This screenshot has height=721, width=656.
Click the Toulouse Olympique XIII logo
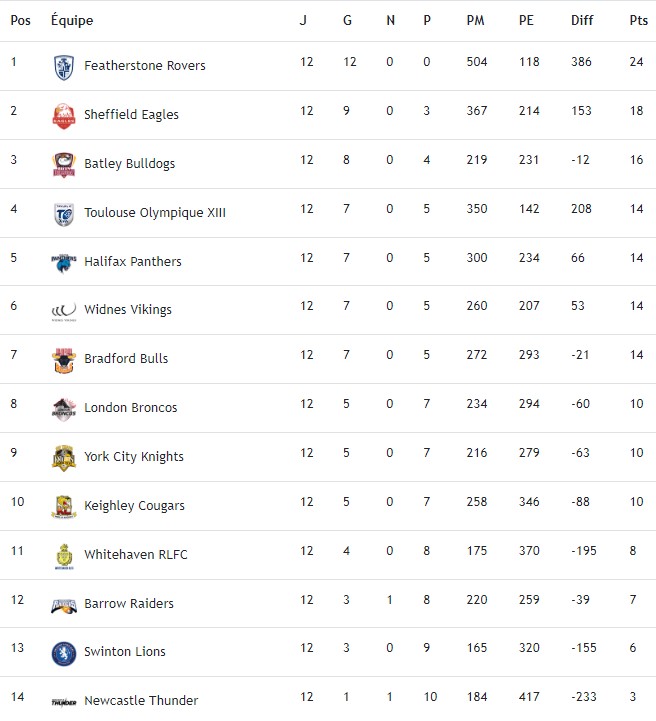click(64, 214)
